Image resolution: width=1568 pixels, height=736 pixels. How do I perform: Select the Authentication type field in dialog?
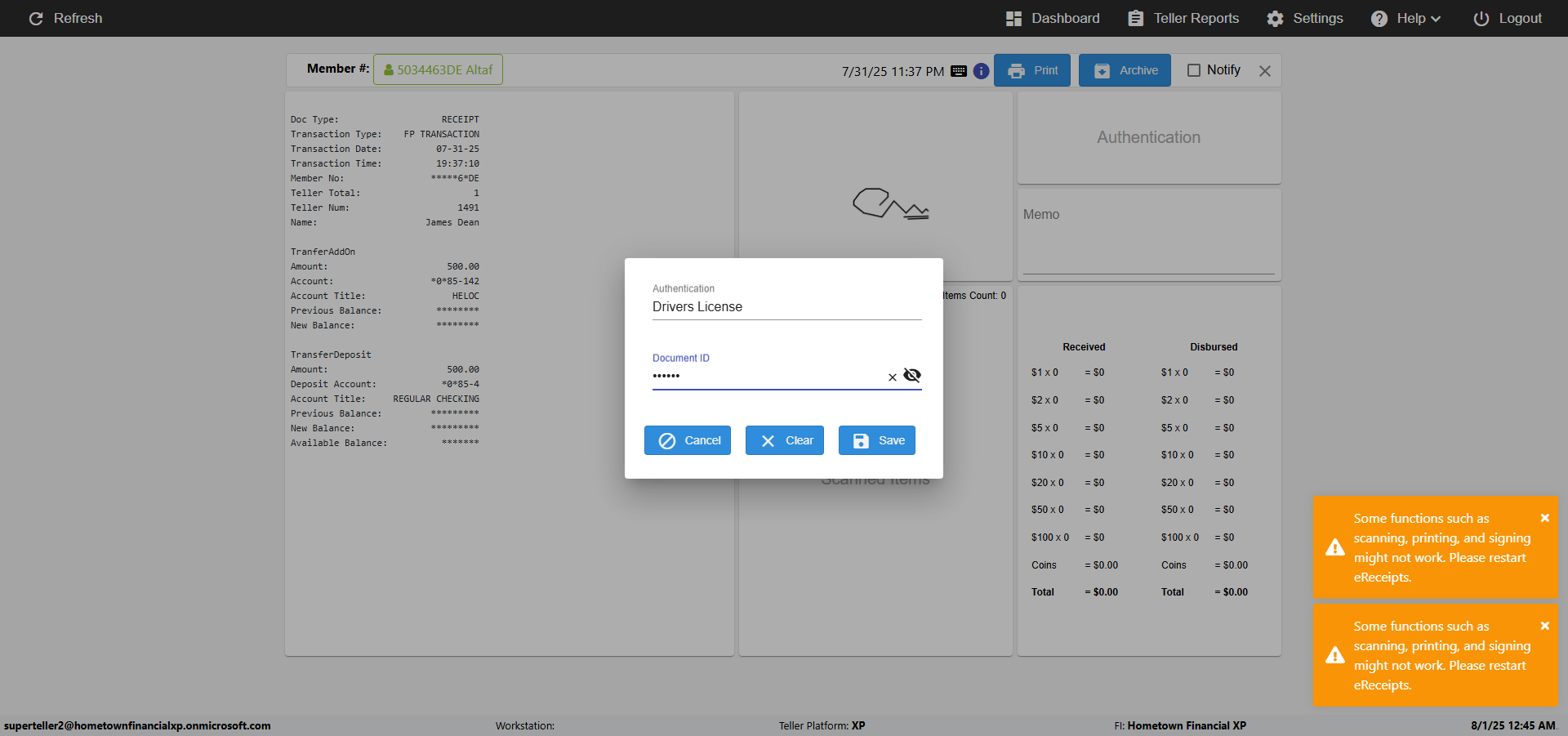click(x=787, y=307)
